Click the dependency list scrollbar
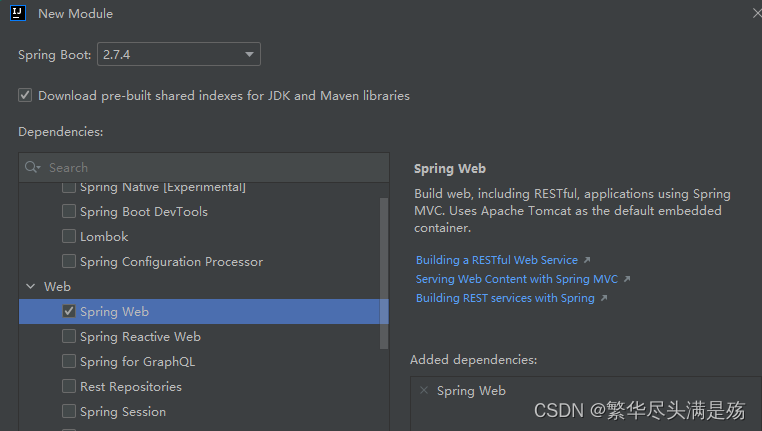 (384, 273)
